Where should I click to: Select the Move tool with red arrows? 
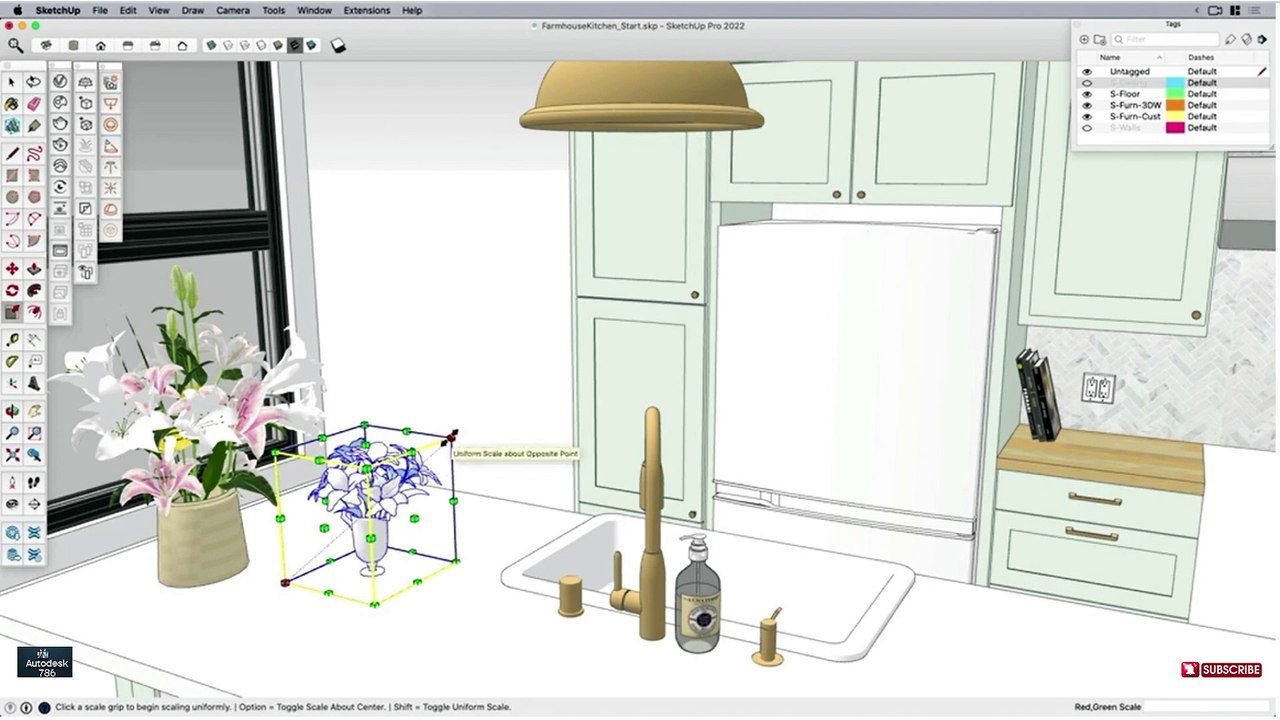[x=12, y=269]
